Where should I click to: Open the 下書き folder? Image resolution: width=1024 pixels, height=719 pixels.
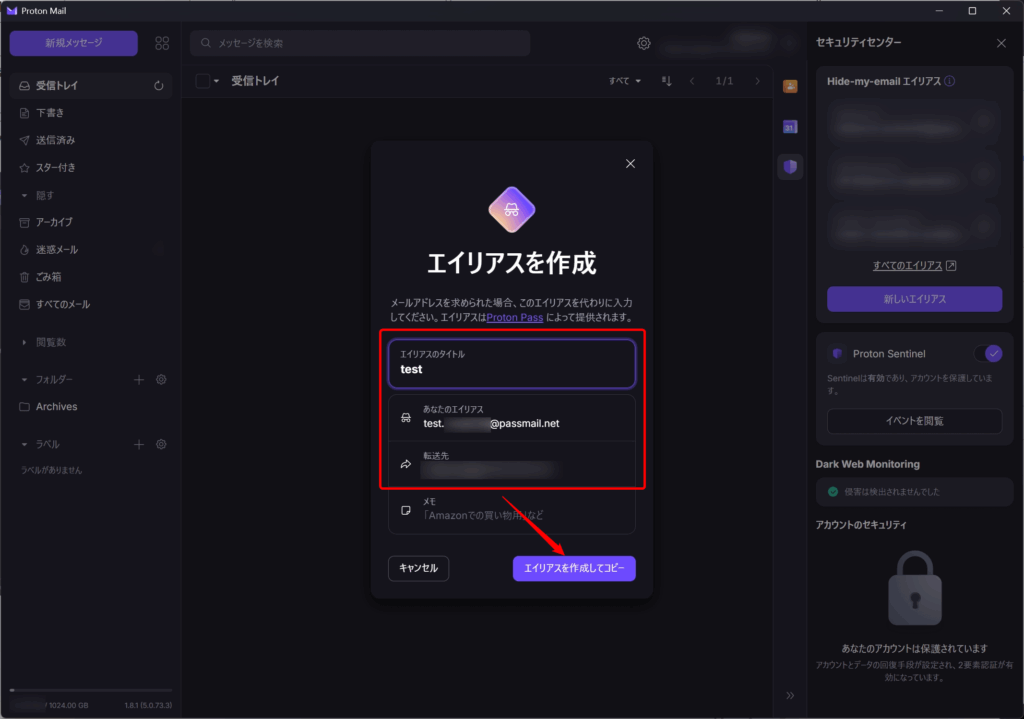click(91, 113)
